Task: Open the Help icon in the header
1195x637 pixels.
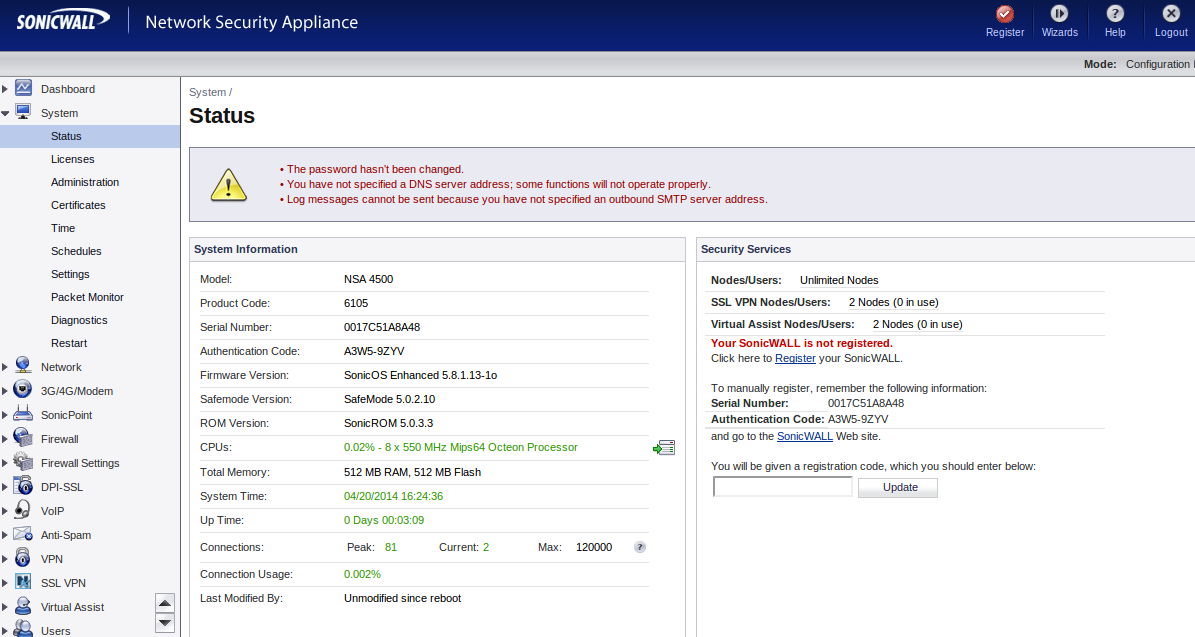Action: [1115, 14]
